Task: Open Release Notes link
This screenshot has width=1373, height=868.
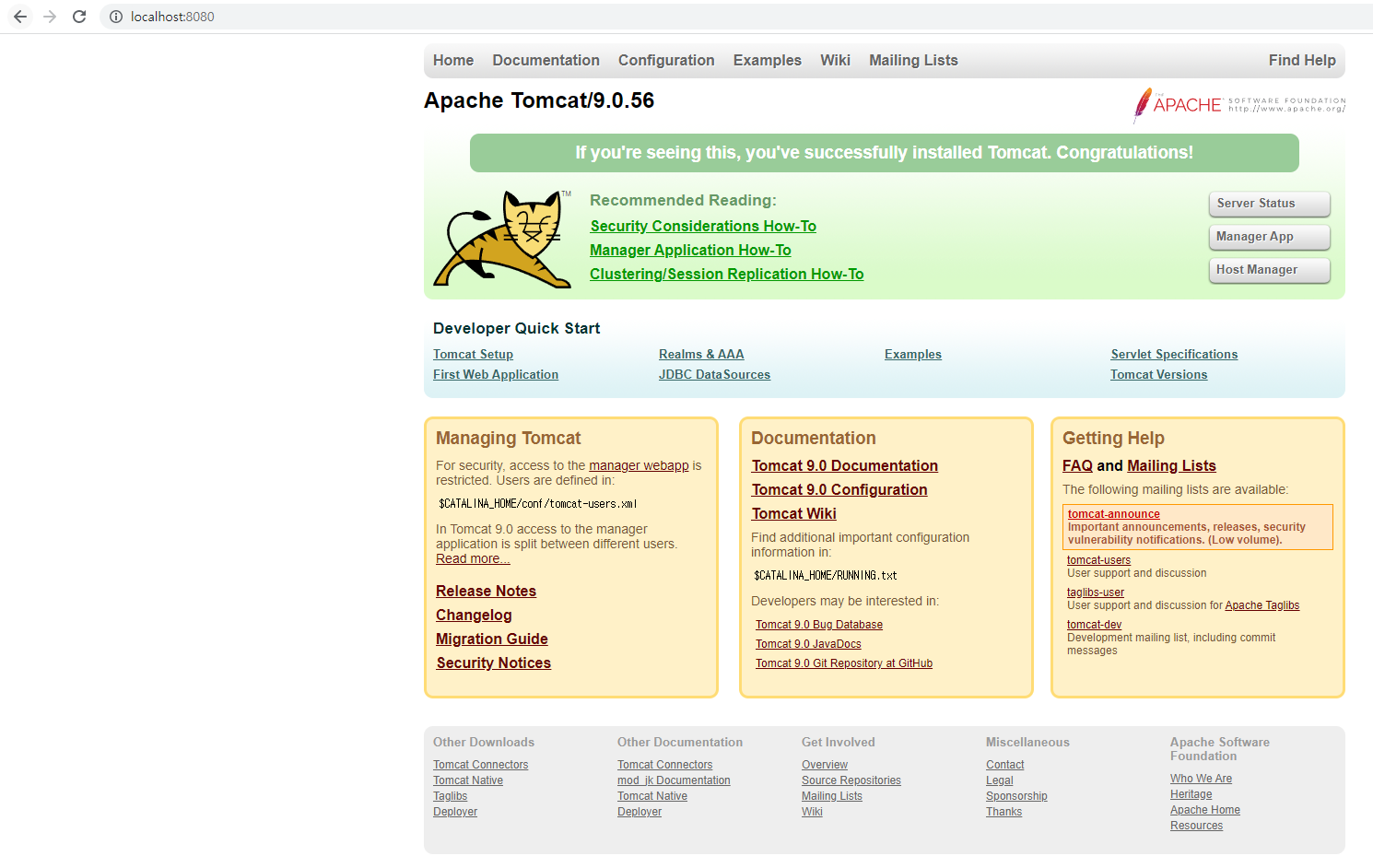Action: coord(486,591)
